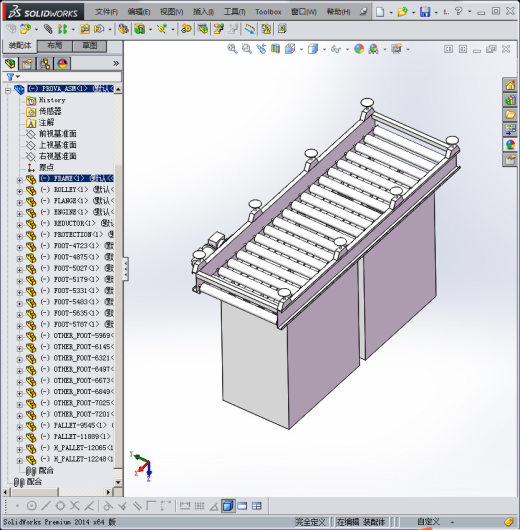
Task: Click the ConfigurationManager tab icon
Action: (45, 64)
